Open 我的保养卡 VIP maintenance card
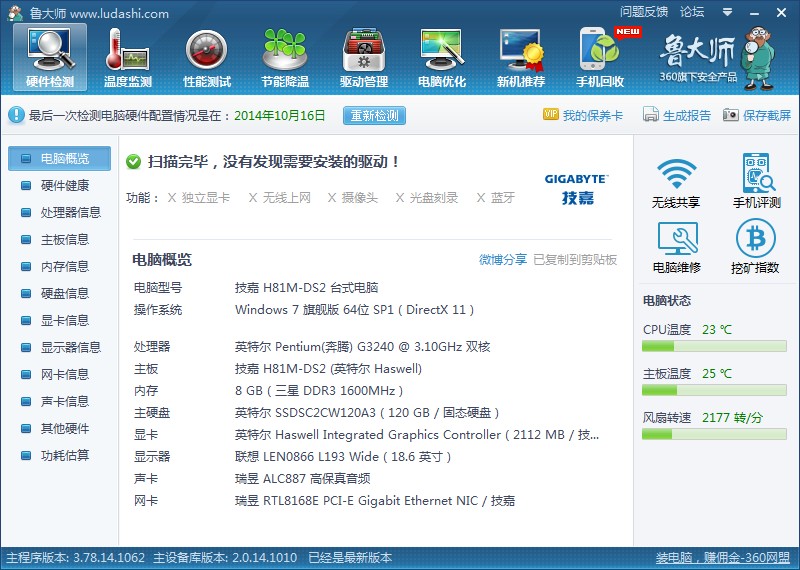 tap(583, 115)
